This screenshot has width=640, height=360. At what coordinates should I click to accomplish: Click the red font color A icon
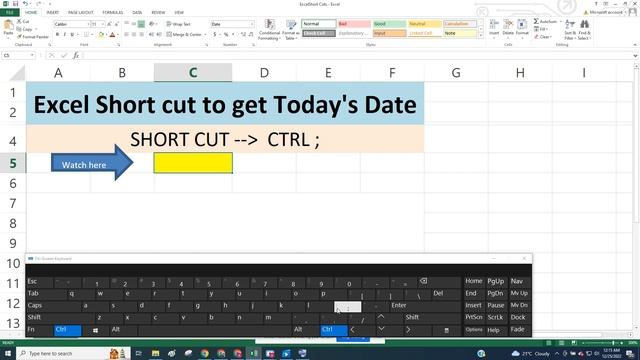[113, 35]
